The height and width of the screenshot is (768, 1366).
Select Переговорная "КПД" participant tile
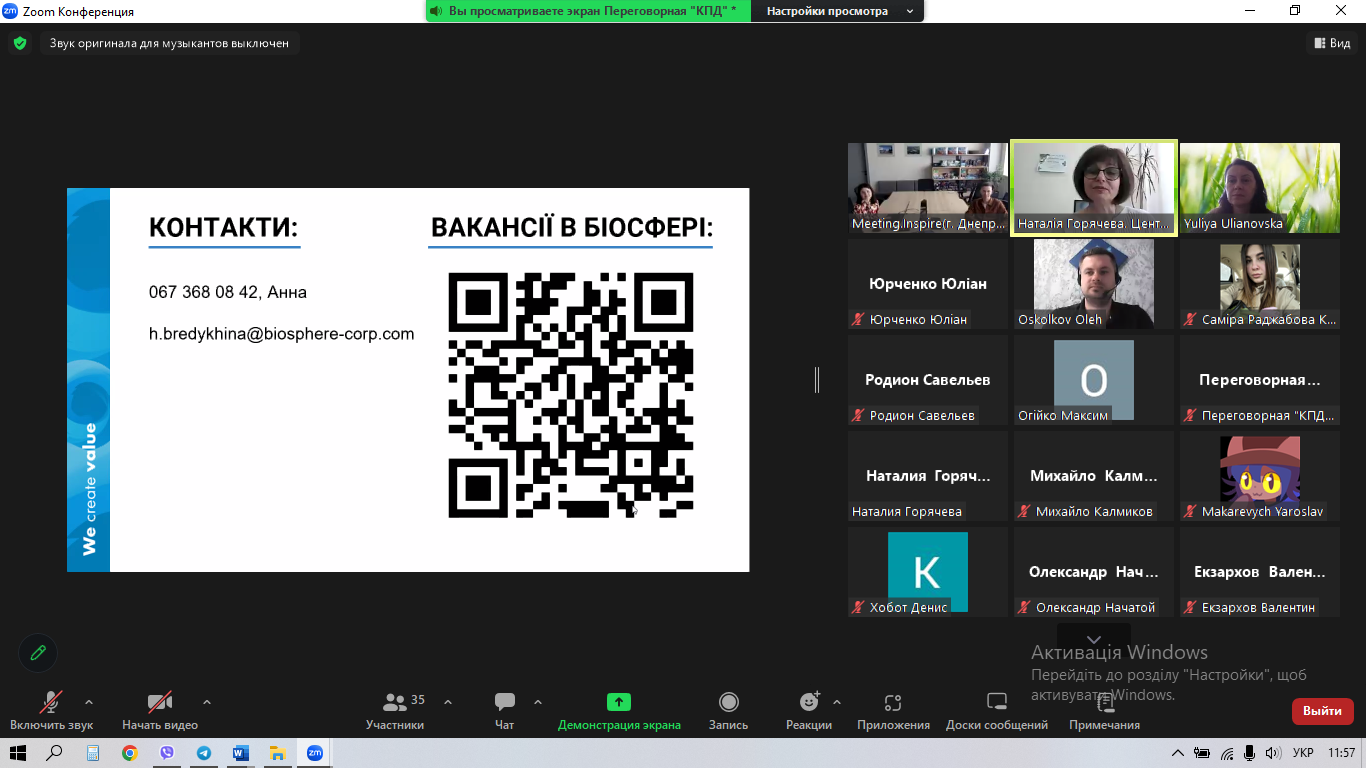(1260, 380)
